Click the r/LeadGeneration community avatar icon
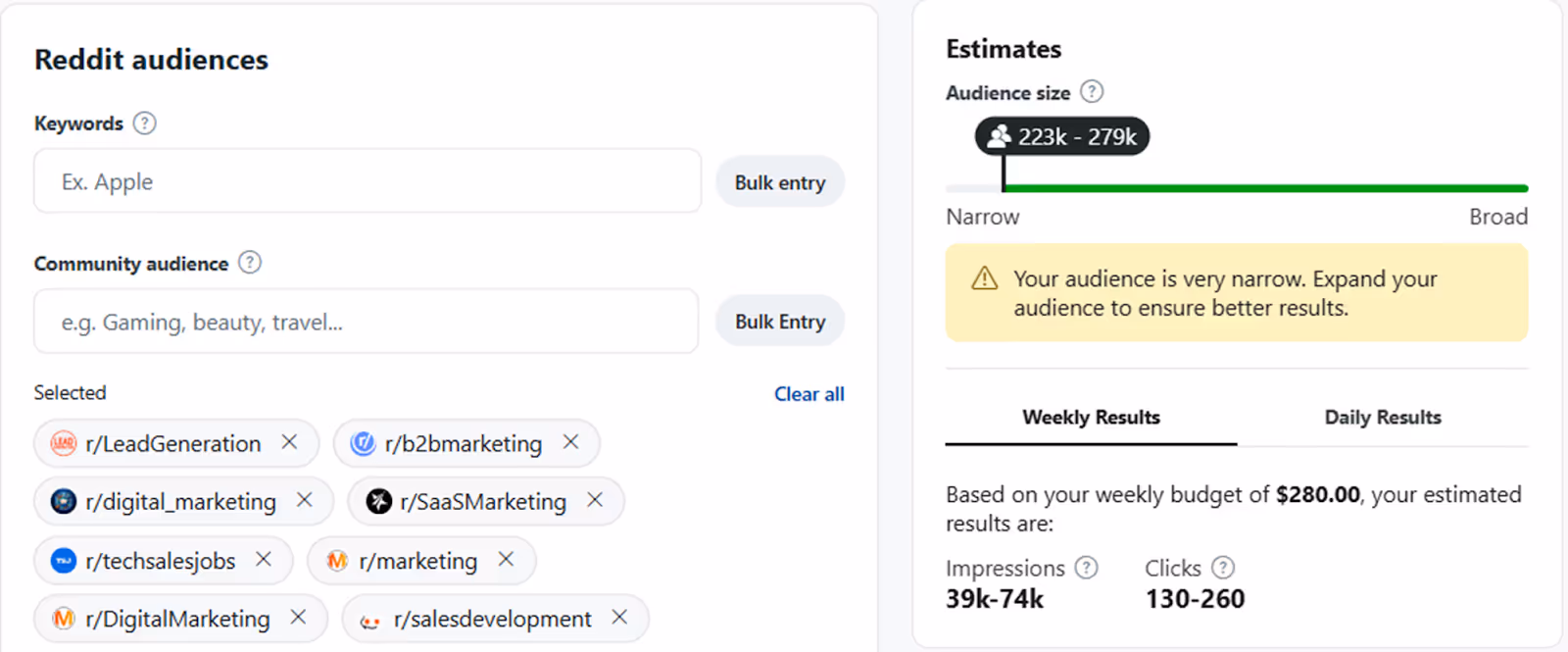This screenshot has height=652, width=1568. pyautogui.click(x=64, y=444)
